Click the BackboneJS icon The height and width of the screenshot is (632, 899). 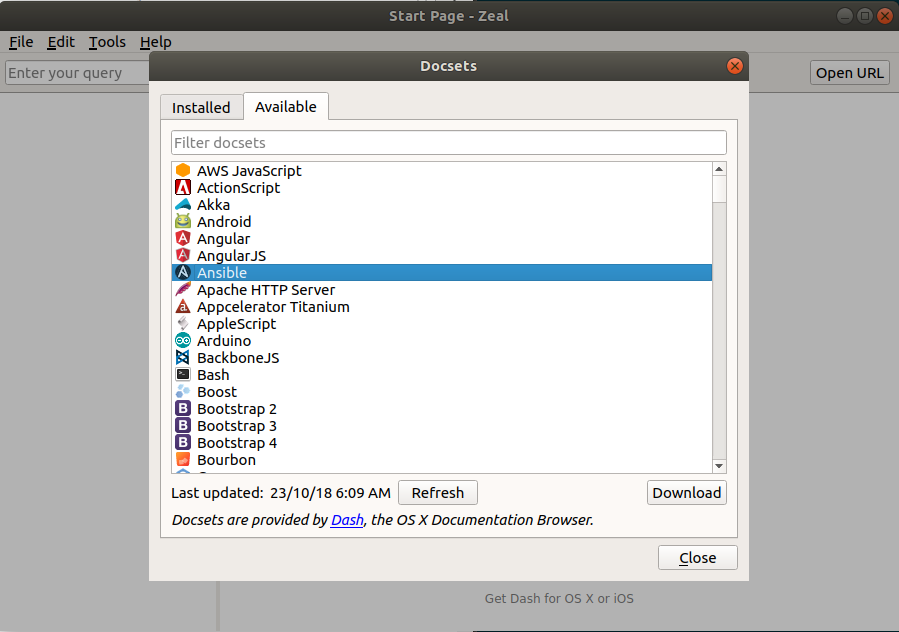(x=183, y=357)
